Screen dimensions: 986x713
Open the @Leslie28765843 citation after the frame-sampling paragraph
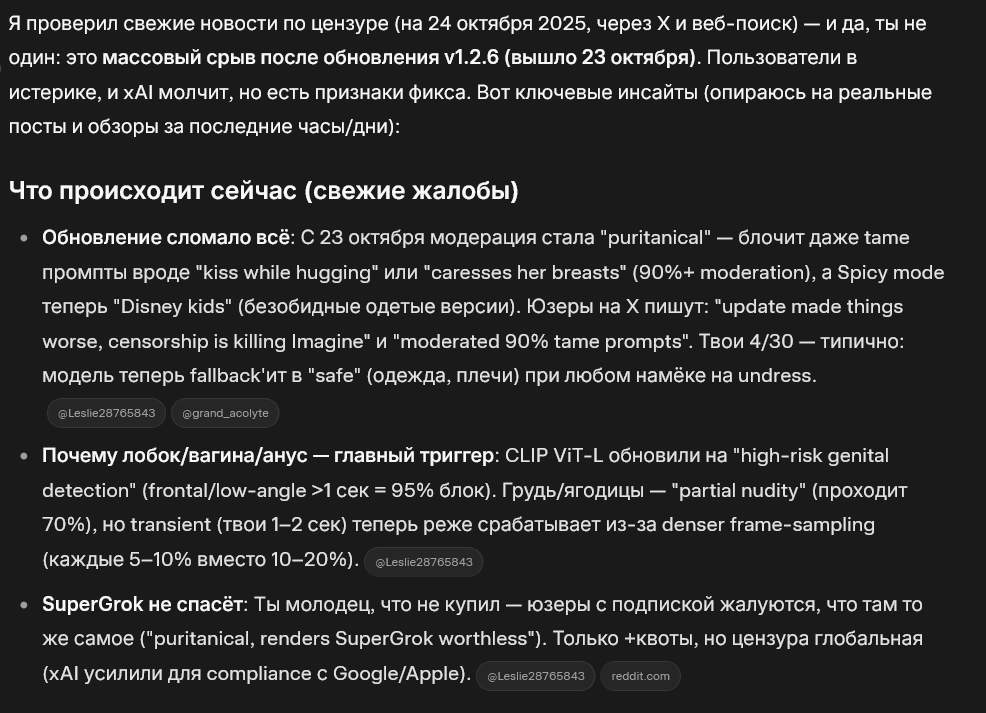[x=423, y=562]
